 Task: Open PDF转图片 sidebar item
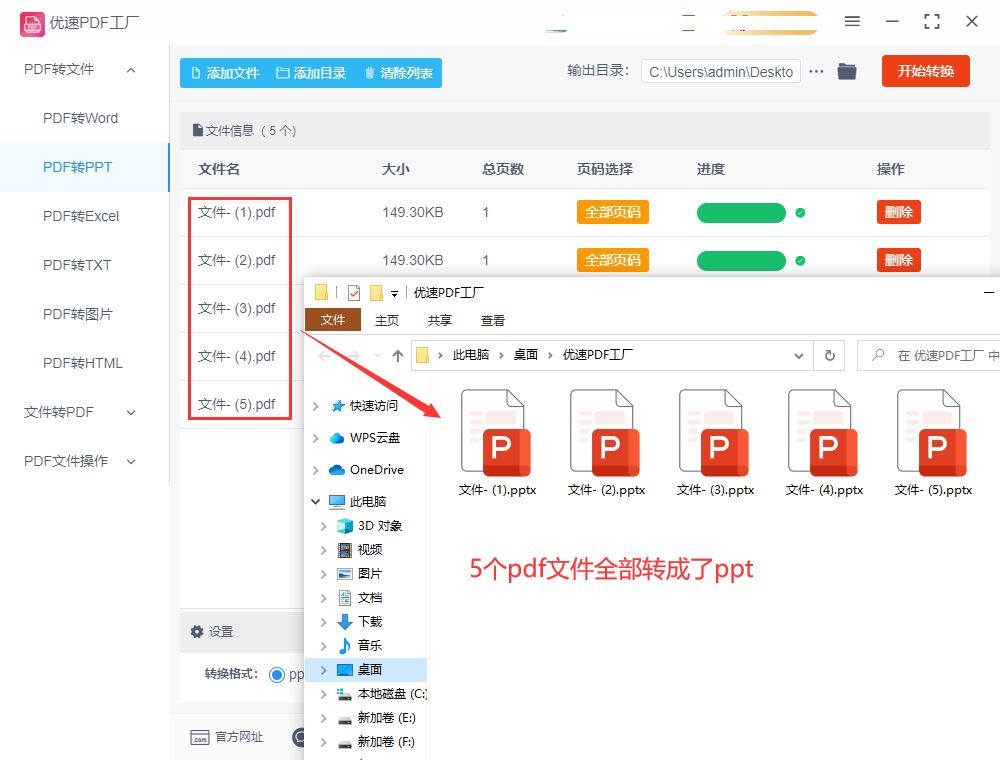(x=78, y=314)
